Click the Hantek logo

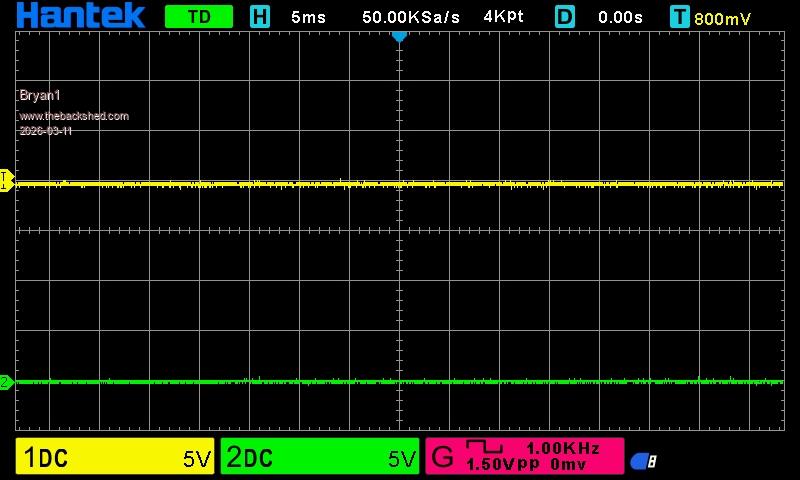80,15
